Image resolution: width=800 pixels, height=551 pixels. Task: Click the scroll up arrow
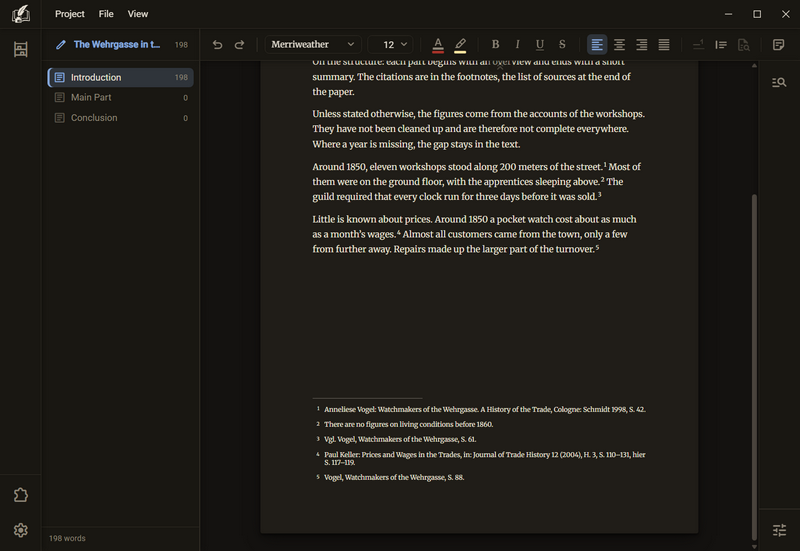(754, 65)
